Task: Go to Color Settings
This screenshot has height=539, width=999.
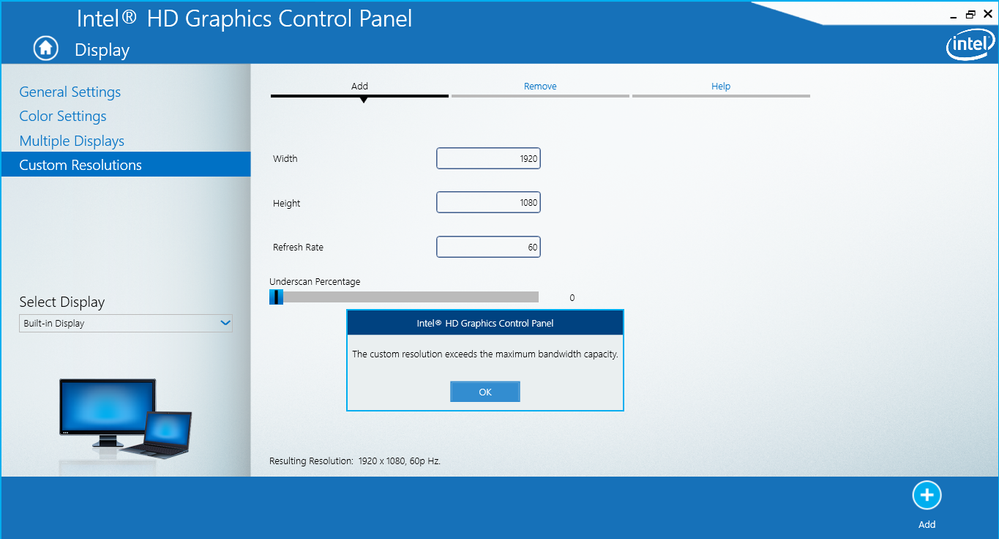Action: [x=62, y=116]
